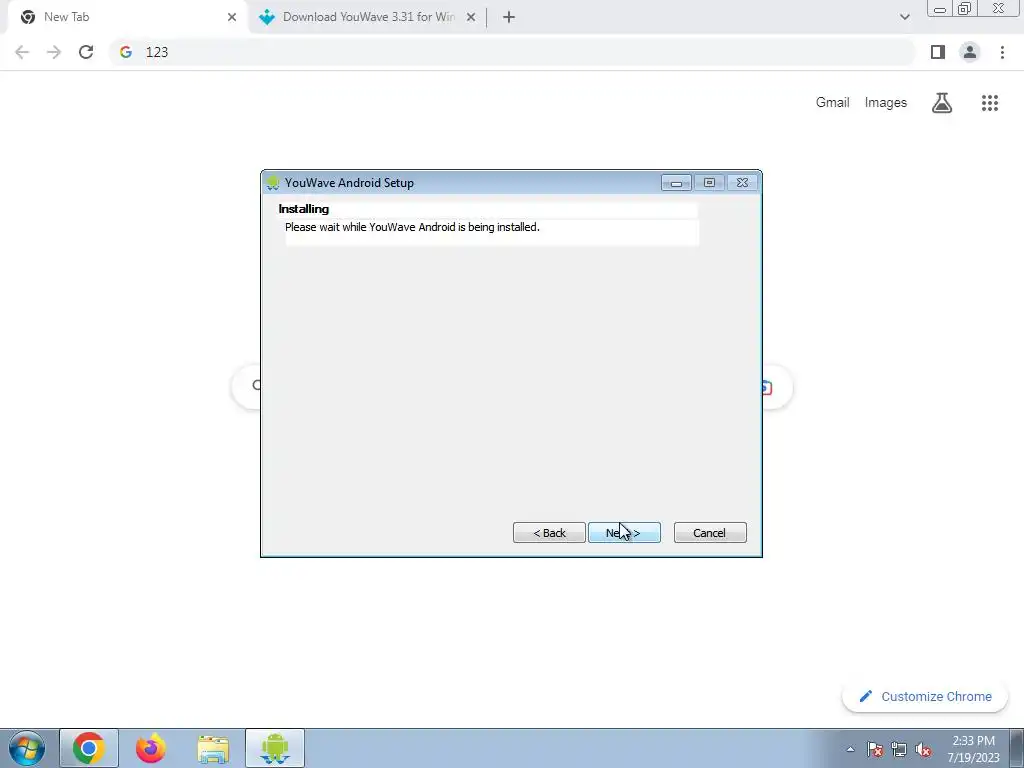Switch to the New Tab browser tab
Screen dimensions: 1024x768
(x=127, y=17)
